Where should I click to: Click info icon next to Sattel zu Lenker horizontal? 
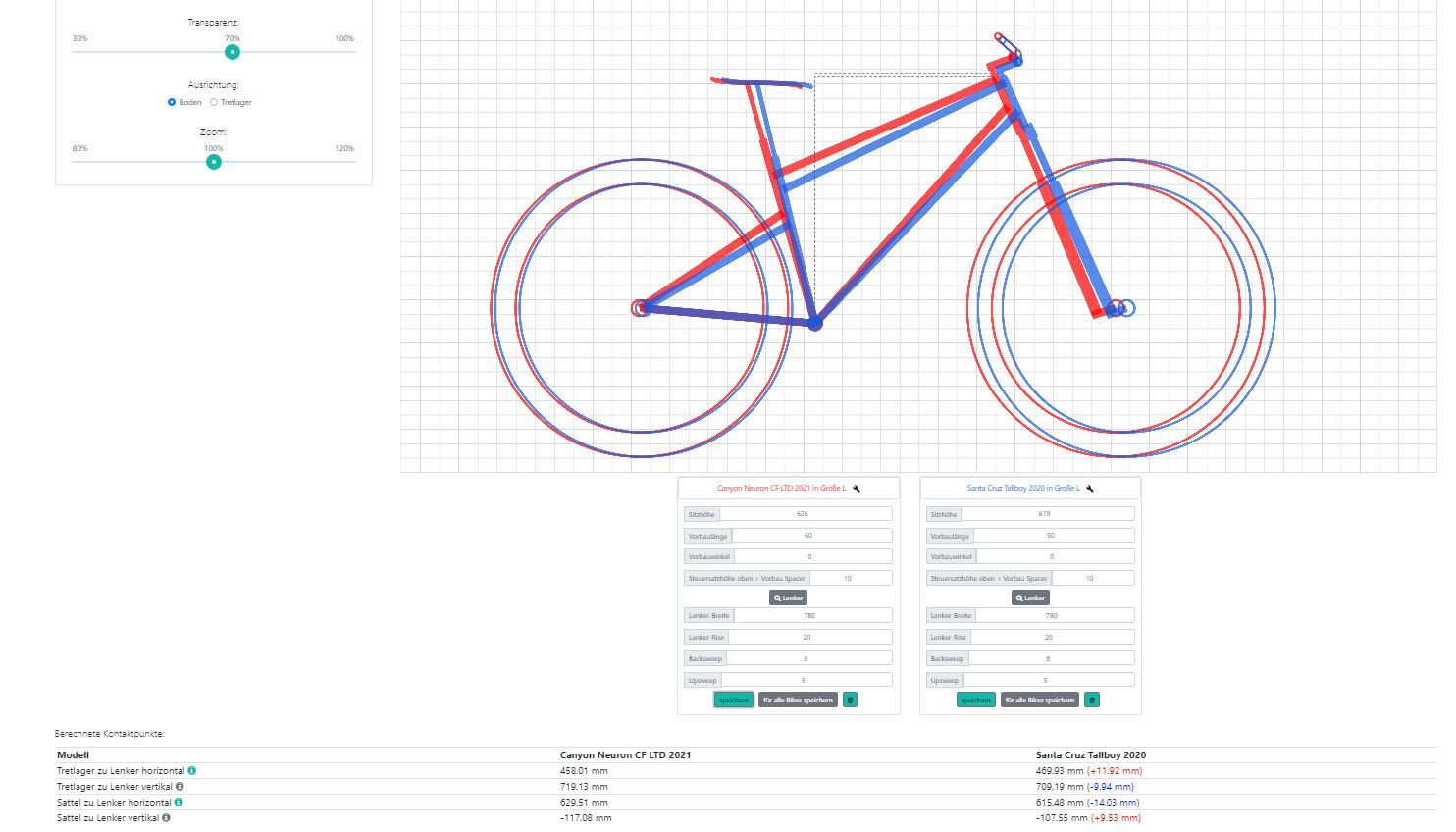179,803
